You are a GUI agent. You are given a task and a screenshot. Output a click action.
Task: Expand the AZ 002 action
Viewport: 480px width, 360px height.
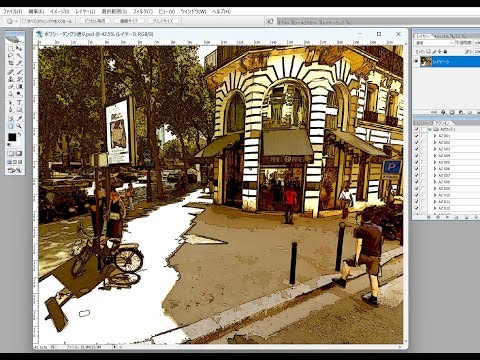pos(435,143)
